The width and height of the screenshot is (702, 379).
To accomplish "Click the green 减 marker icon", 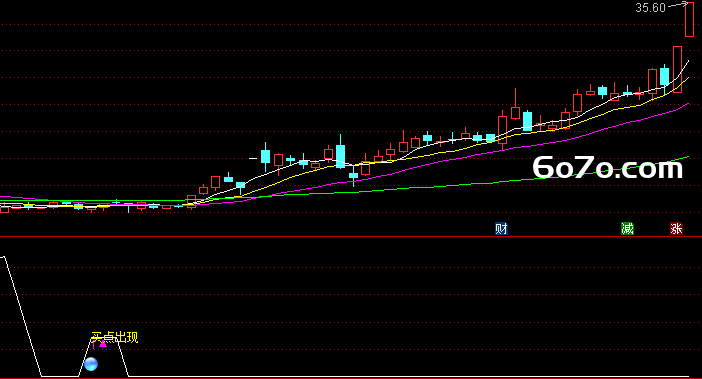I will 627,229.
